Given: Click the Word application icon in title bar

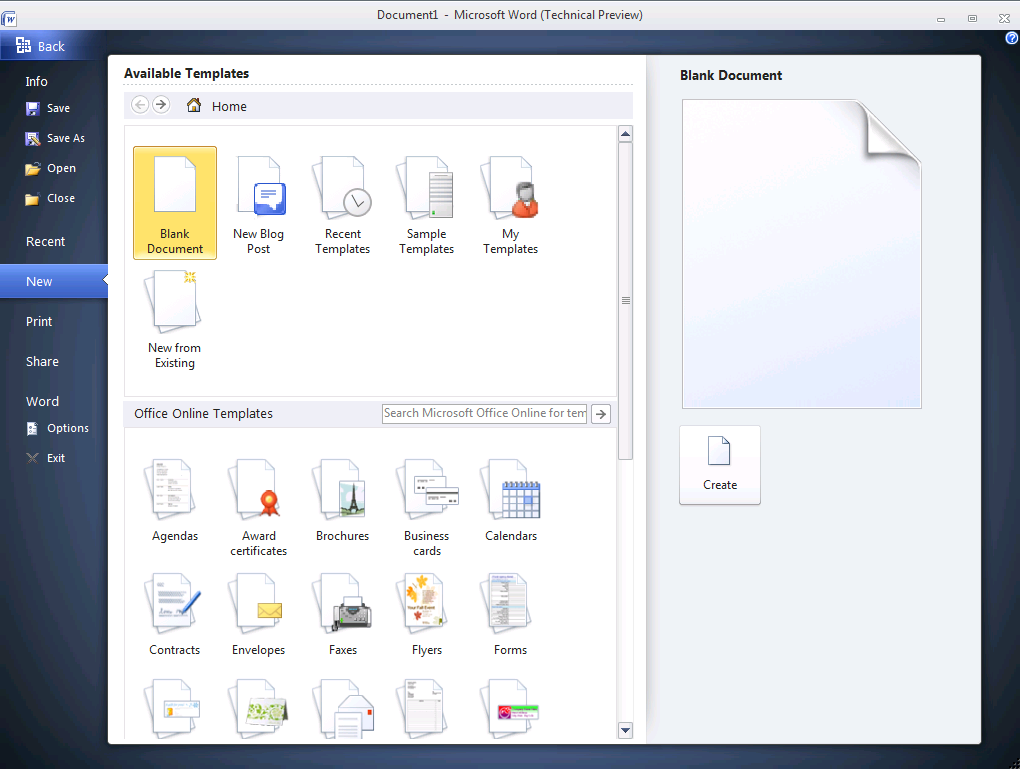Looking at the screenshot, I should coord(8,18).
